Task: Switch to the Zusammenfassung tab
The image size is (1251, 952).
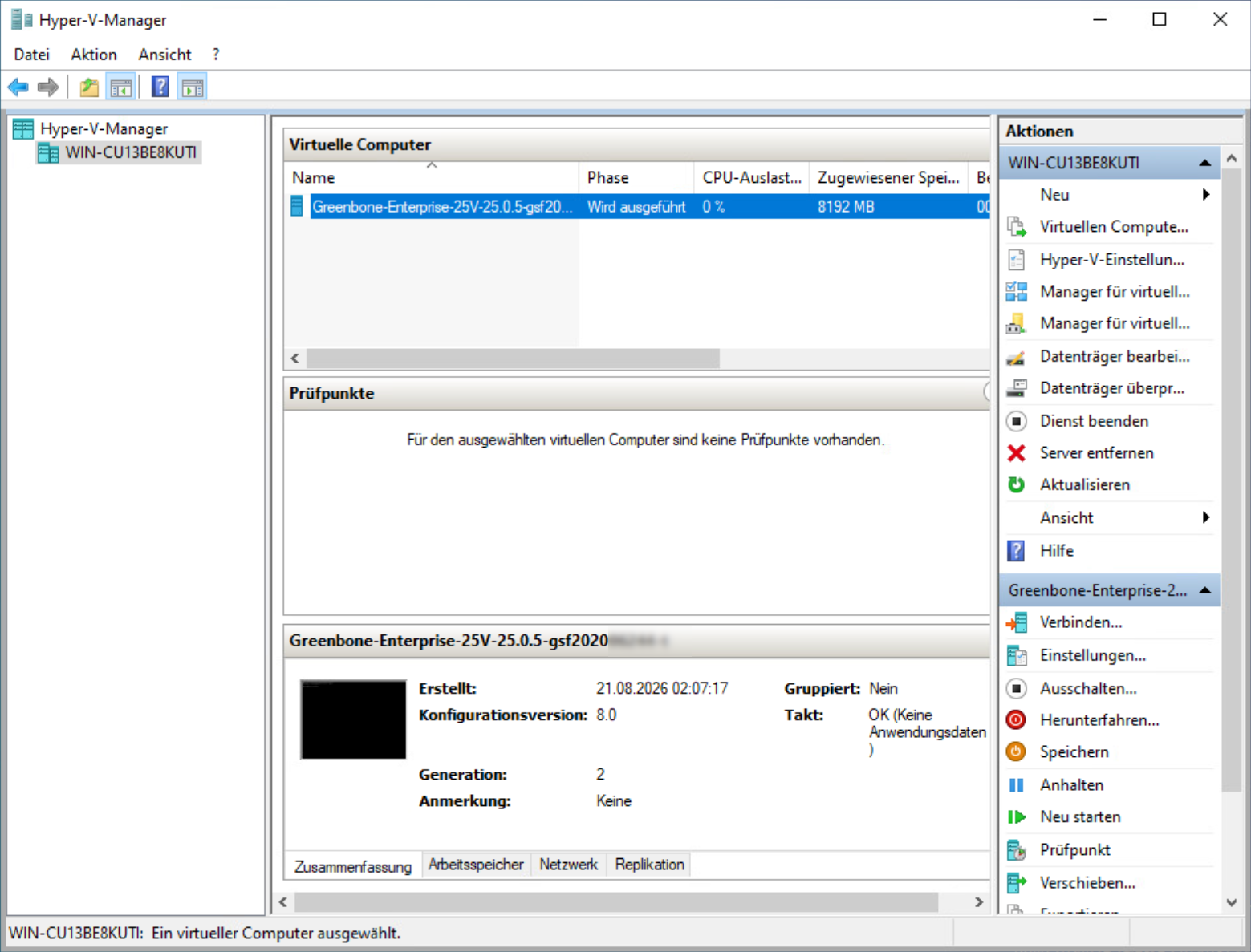Action: pos(353,866)
